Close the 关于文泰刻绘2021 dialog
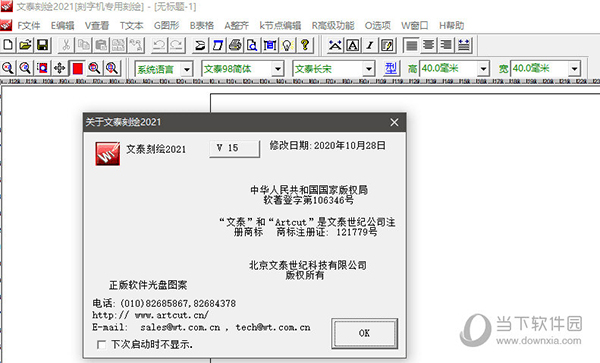 point(394,122)
